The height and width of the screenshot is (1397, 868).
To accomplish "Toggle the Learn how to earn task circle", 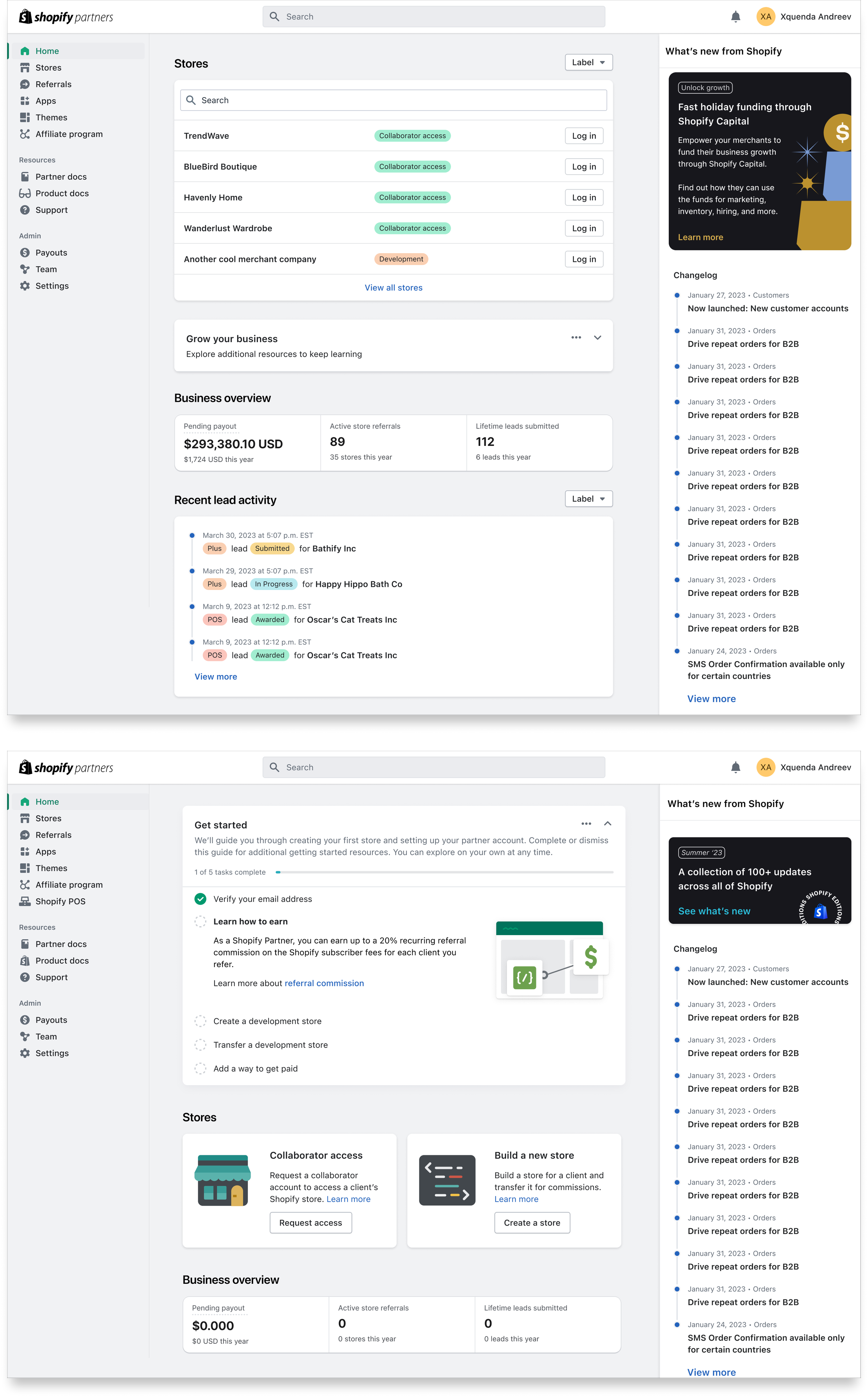I will (x=200, y=922).
